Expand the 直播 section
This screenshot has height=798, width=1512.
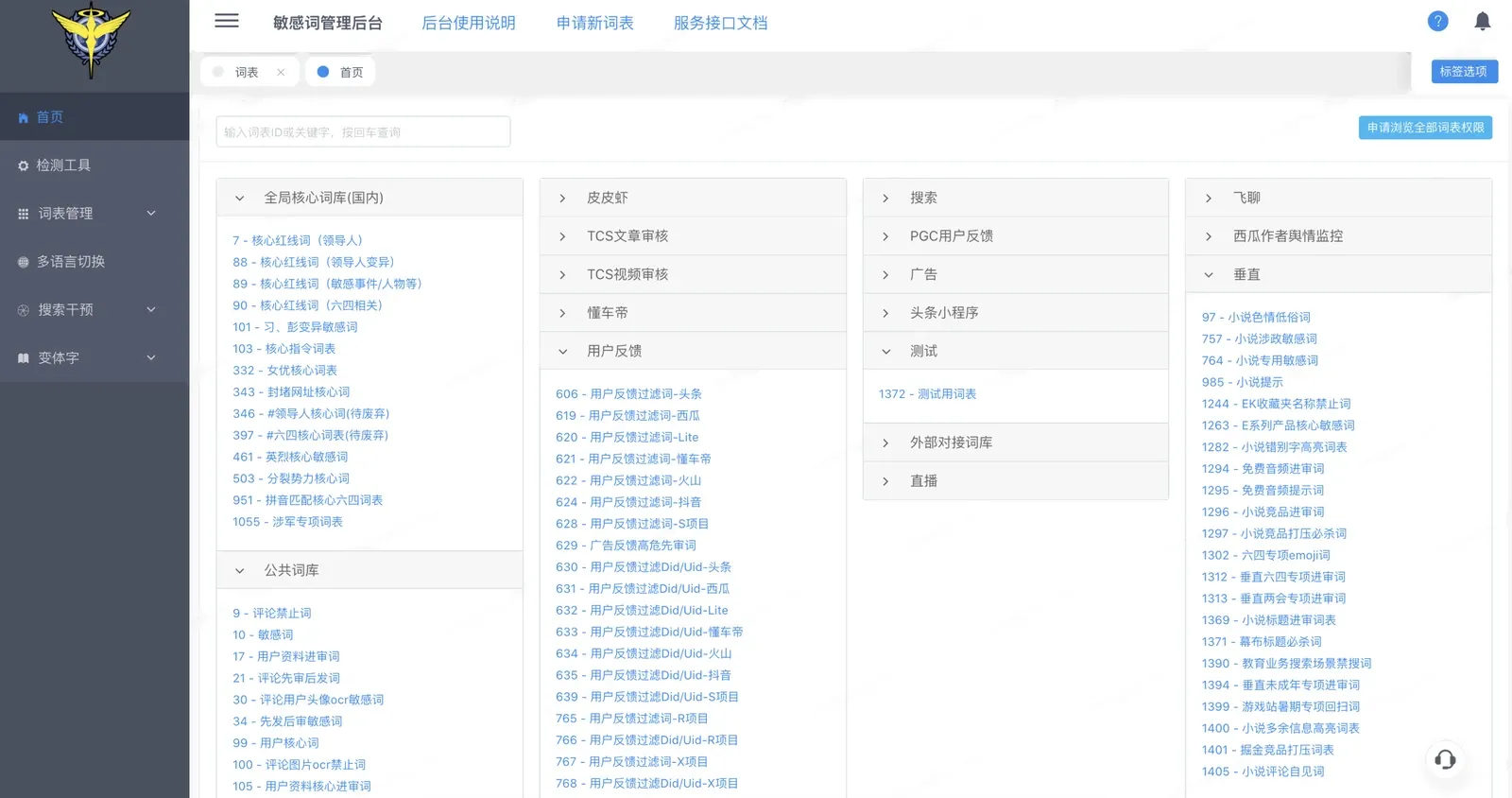[x=1016, y=481]
